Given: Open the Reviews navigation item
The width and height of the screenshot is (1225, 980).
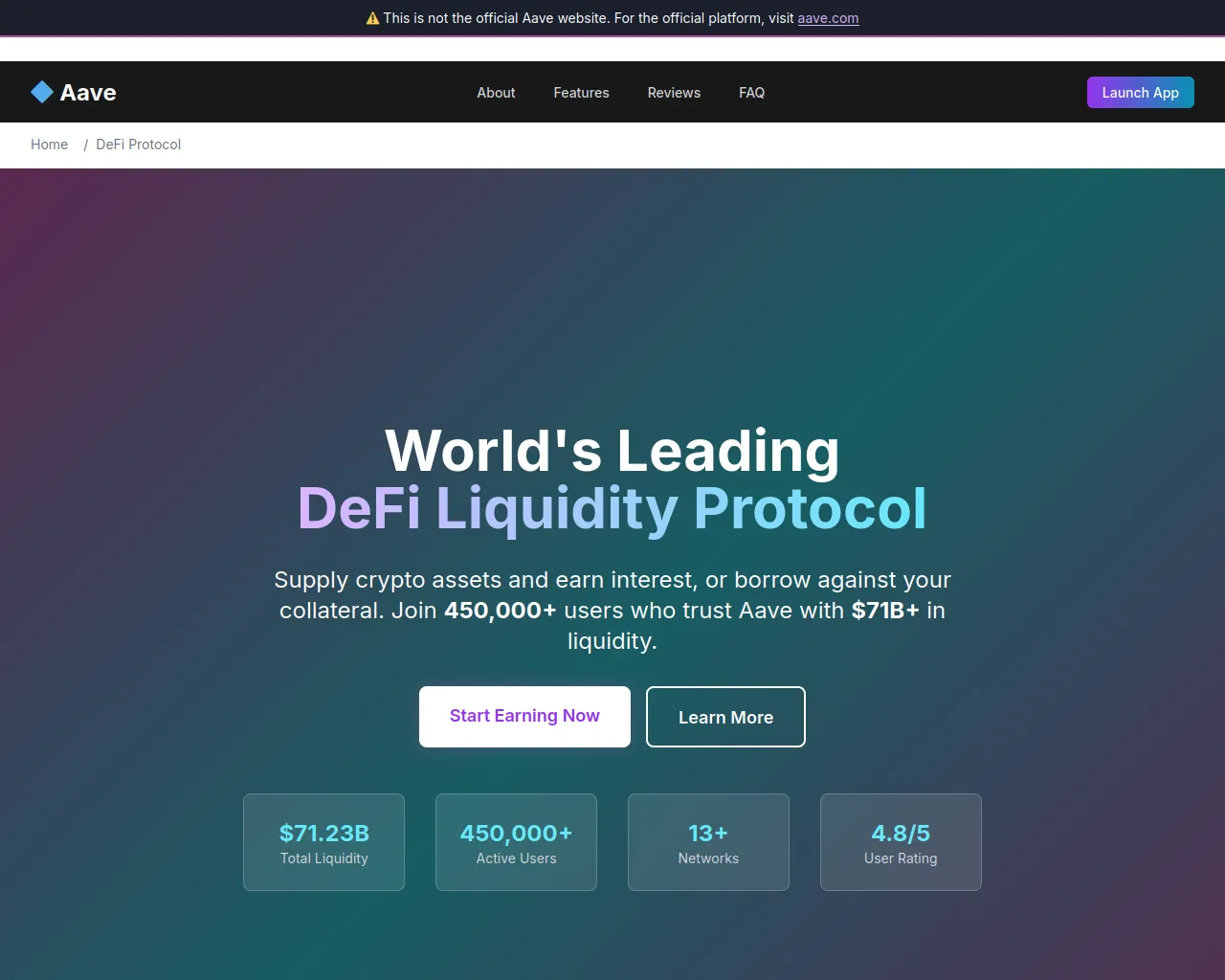Looking at the screenshot, I should coord(674,93).
